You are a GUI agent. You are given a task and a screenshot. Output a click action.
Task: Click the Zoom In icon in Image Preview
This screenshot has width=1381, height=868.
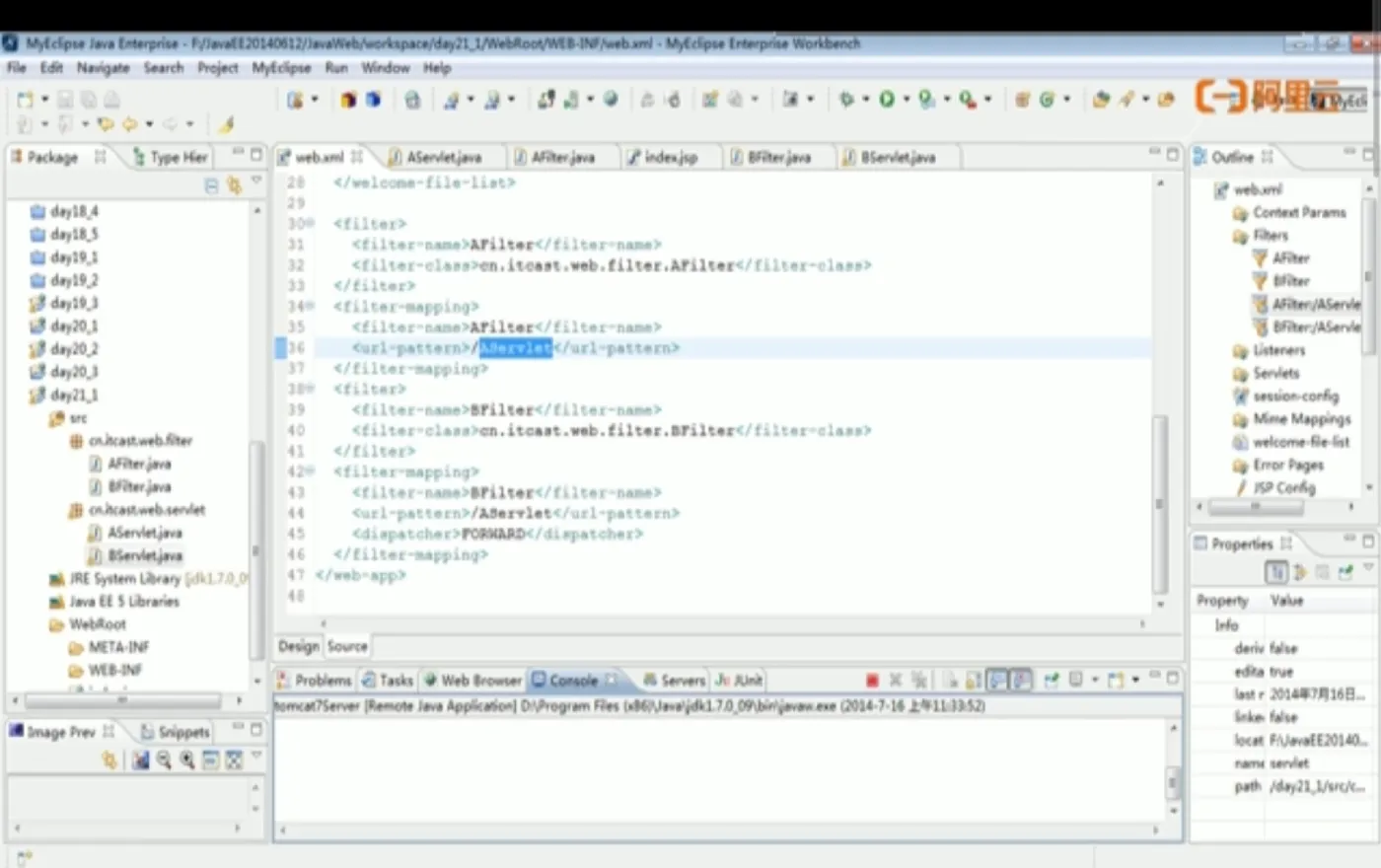(187, 759)
